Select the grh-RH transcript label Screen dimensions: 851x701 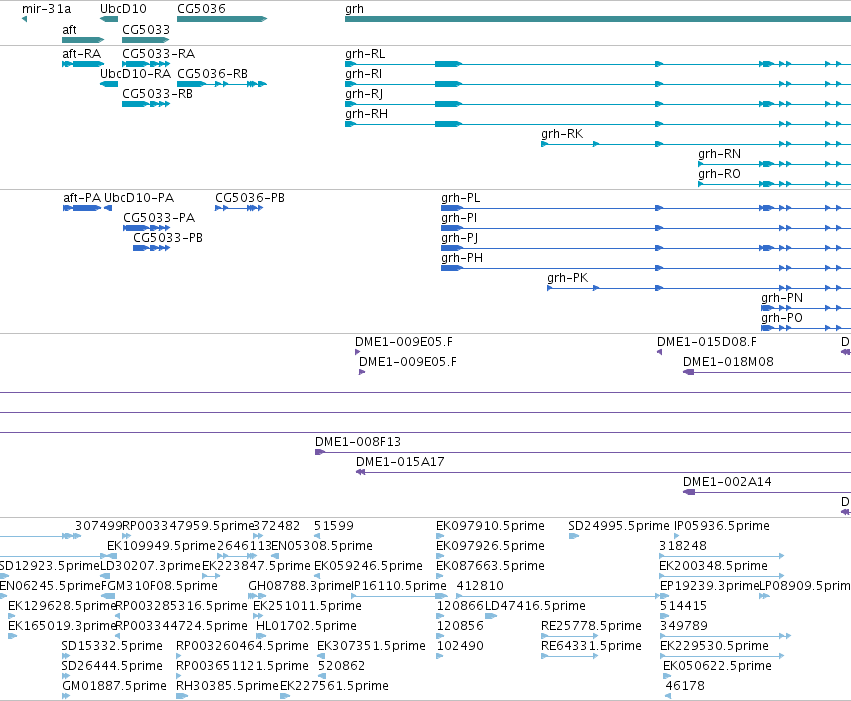click(x=367, y=114)
